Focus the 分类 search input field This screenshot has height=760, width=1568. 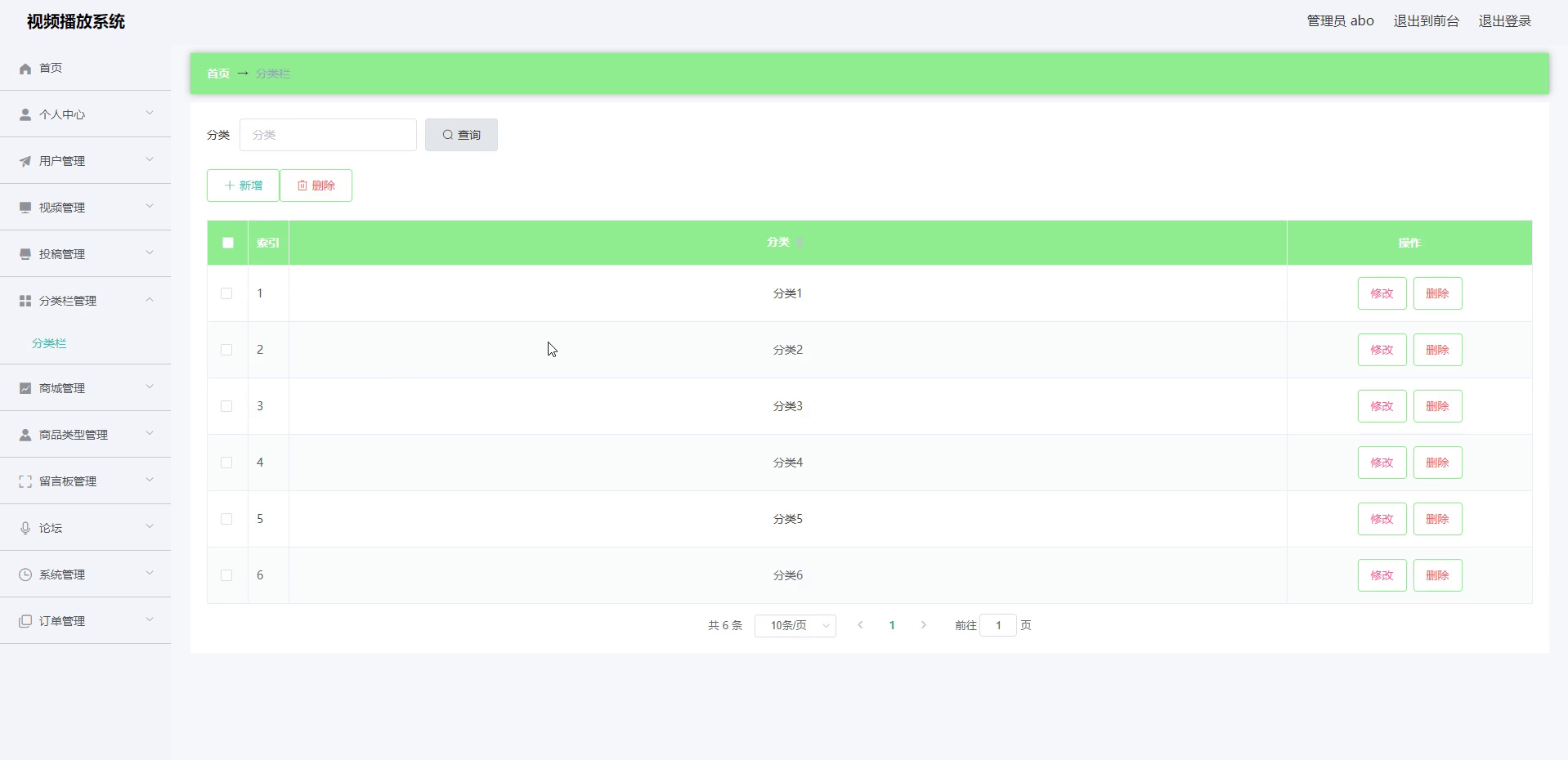(x=328, y=135)
